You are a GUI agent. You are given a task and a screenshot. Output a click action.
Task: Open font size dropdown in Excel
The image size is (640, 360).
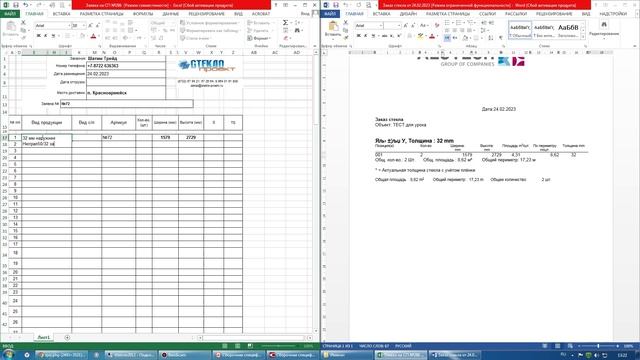coord(84,26)
